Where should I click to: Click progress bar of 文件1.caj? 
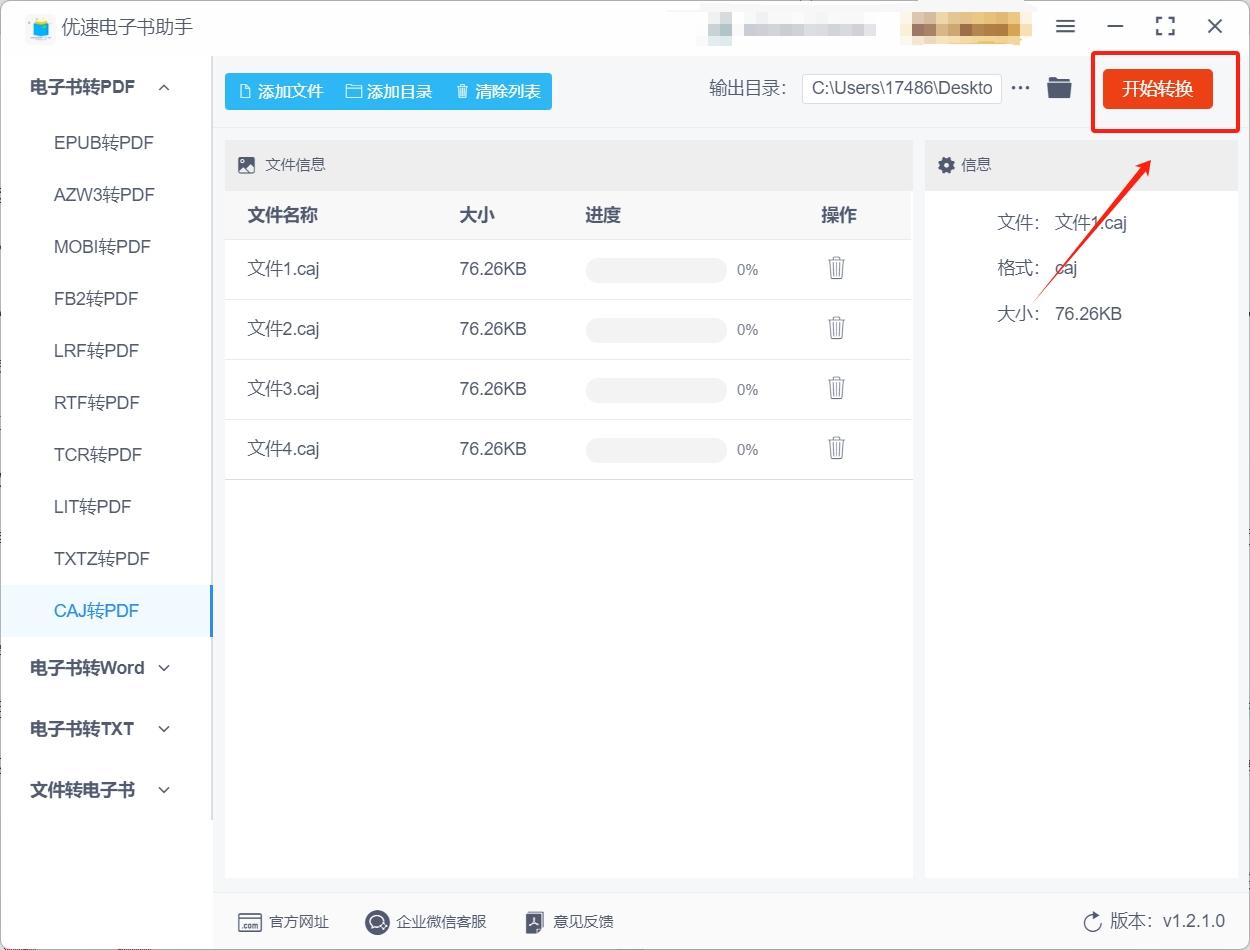(x=656, y=270)
